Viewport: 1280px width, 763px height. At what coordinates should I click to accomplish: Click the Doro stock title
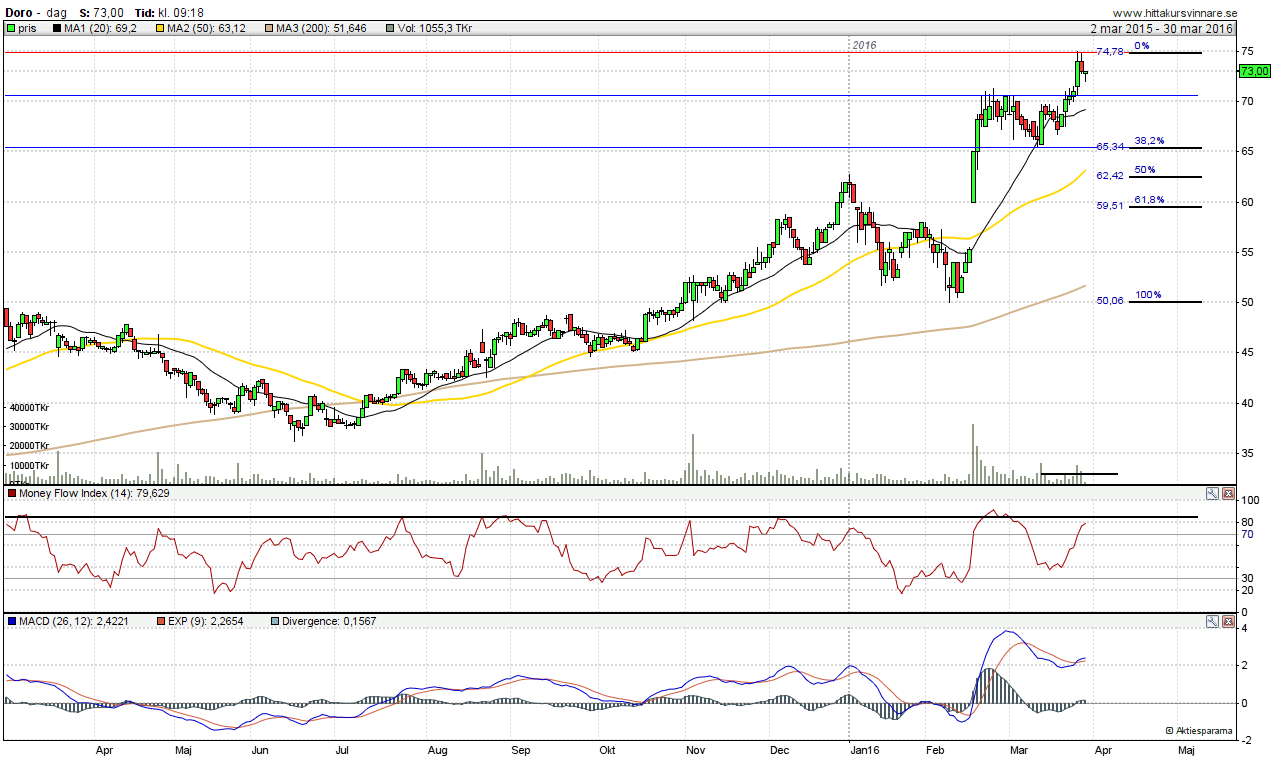19,11
